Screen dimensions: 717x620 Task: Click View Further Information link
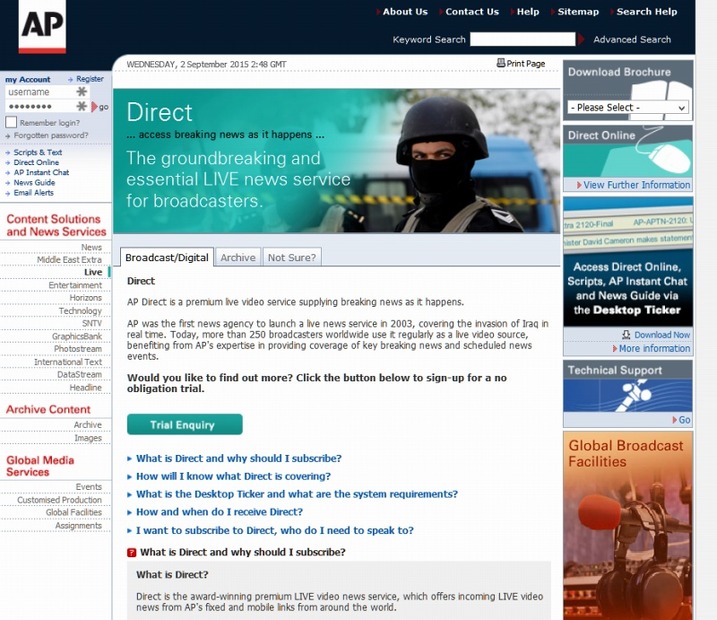(x=637, y=185)
